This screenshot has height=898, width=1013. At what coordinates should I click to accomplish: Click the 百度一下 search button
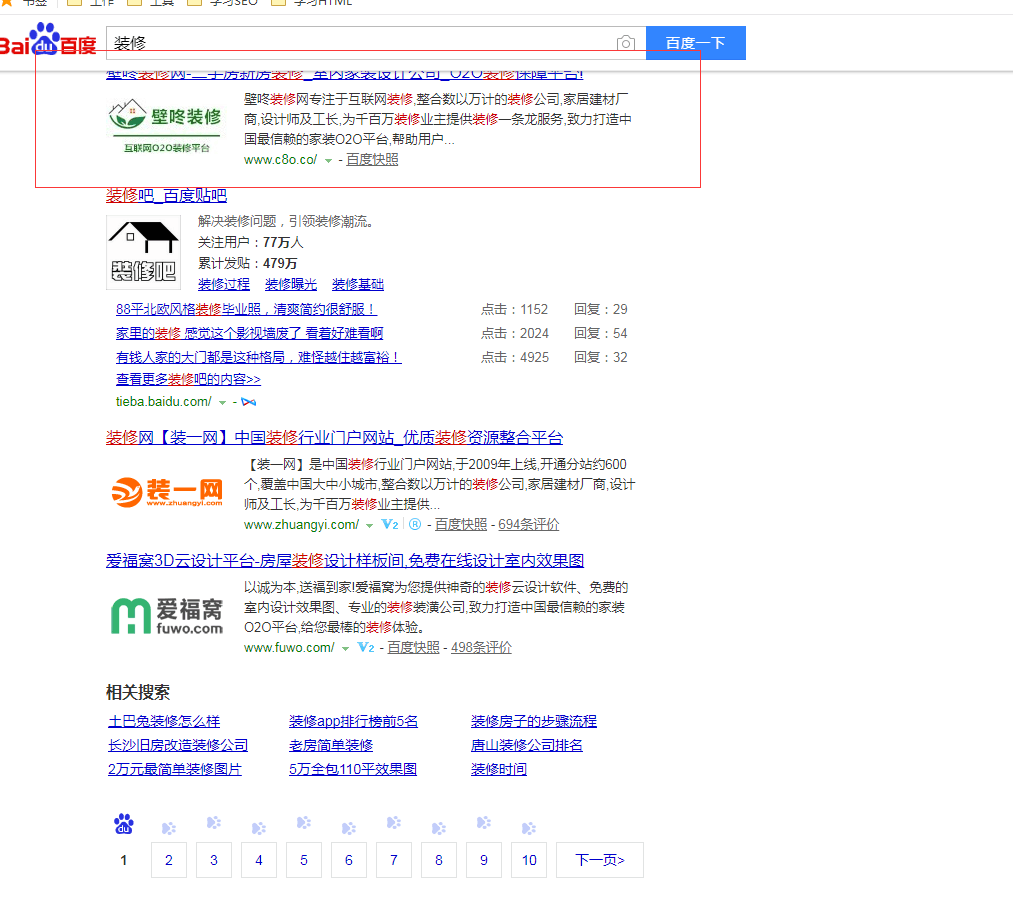[x=696, y=43]
